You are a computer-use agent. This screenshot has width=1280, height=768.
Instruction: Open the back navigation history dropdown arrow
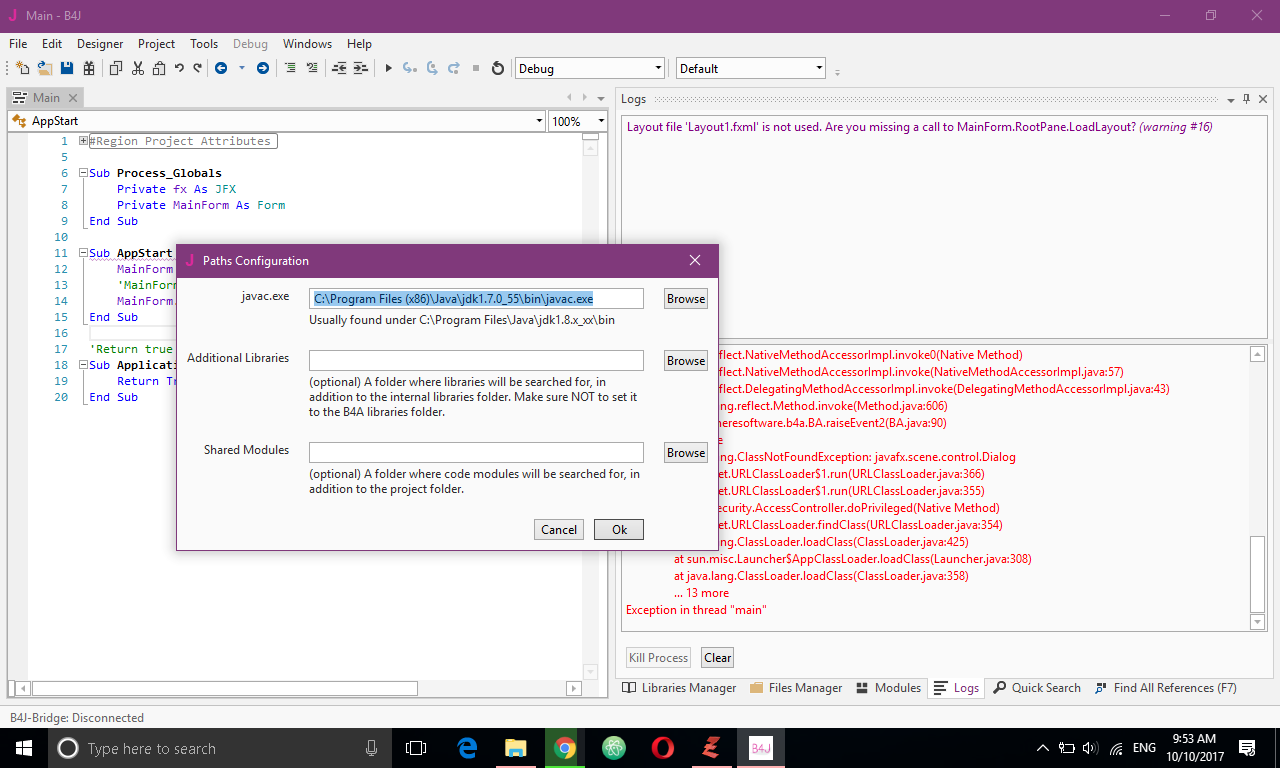(241, 68)
